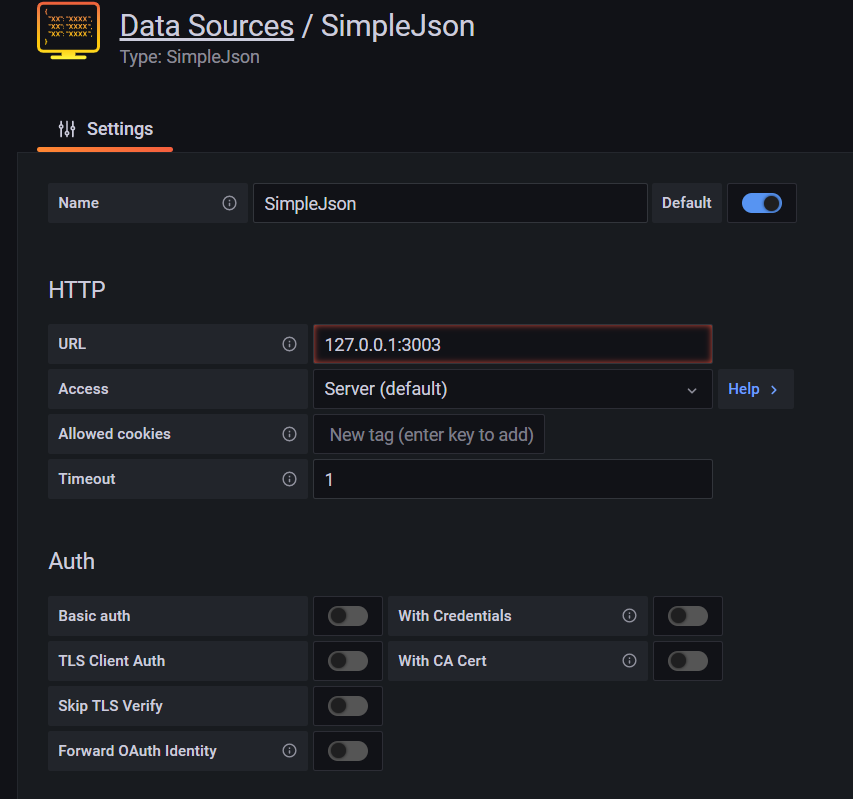This screenshot has height=799, width=853.
Task: Click the Access label
Action: (x=83, y=389)
